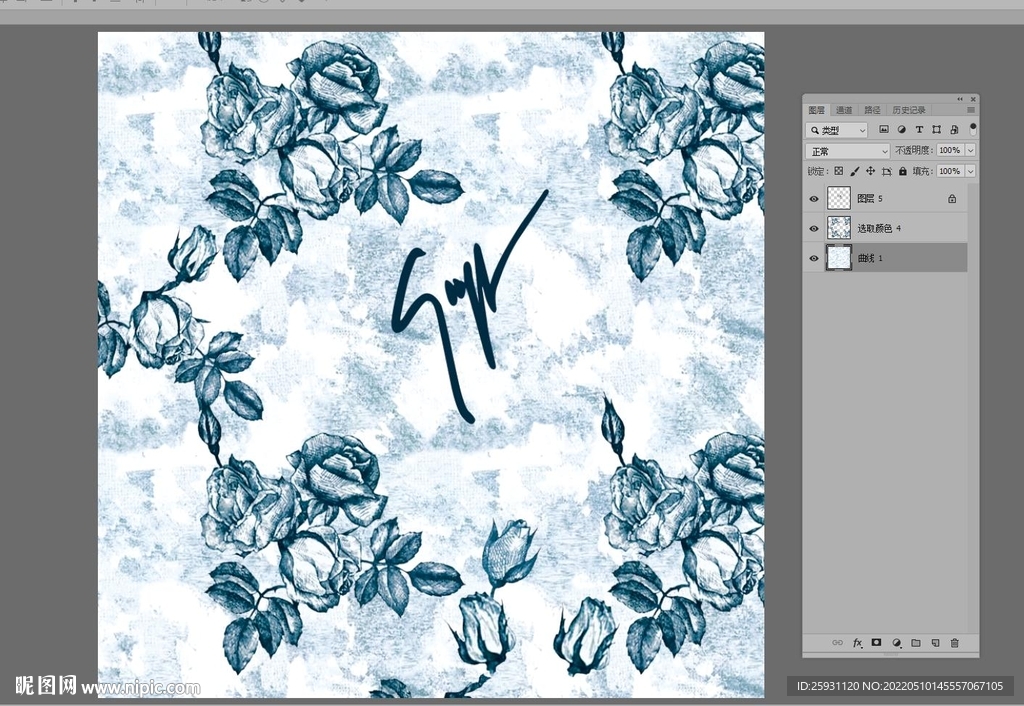This screenshot has height=706, width=1024.
Task: Open the 正常 blend mode dropdown
Action: 848,151
